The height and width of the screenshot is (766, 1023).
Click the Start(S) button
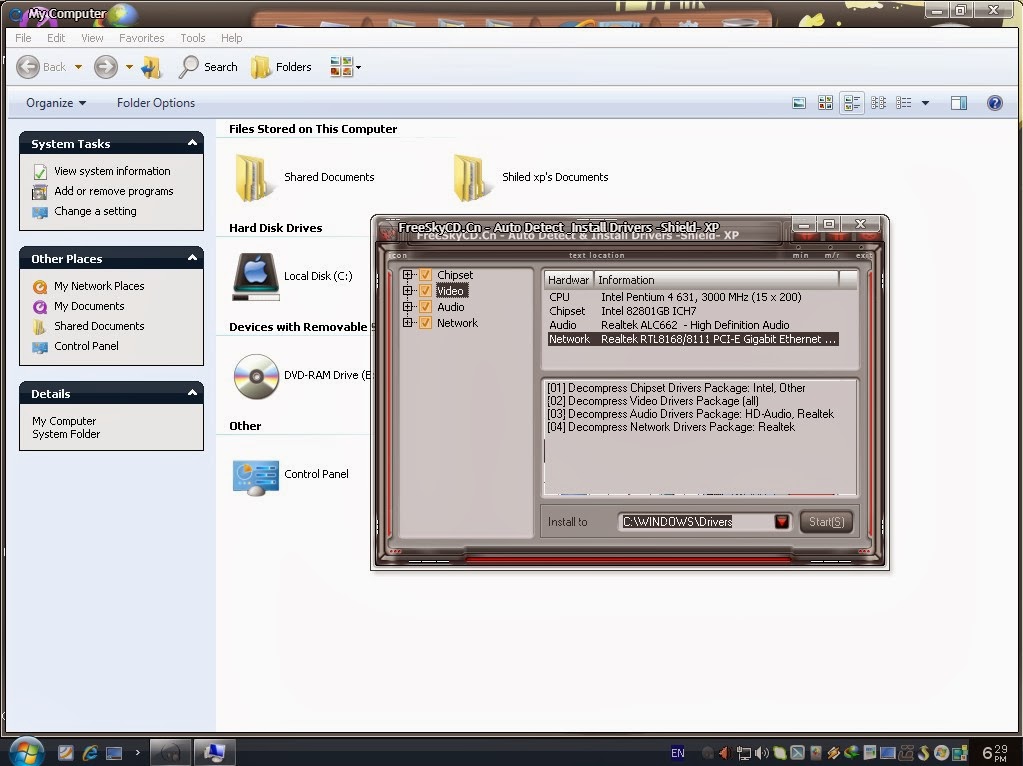click(826, 521)
